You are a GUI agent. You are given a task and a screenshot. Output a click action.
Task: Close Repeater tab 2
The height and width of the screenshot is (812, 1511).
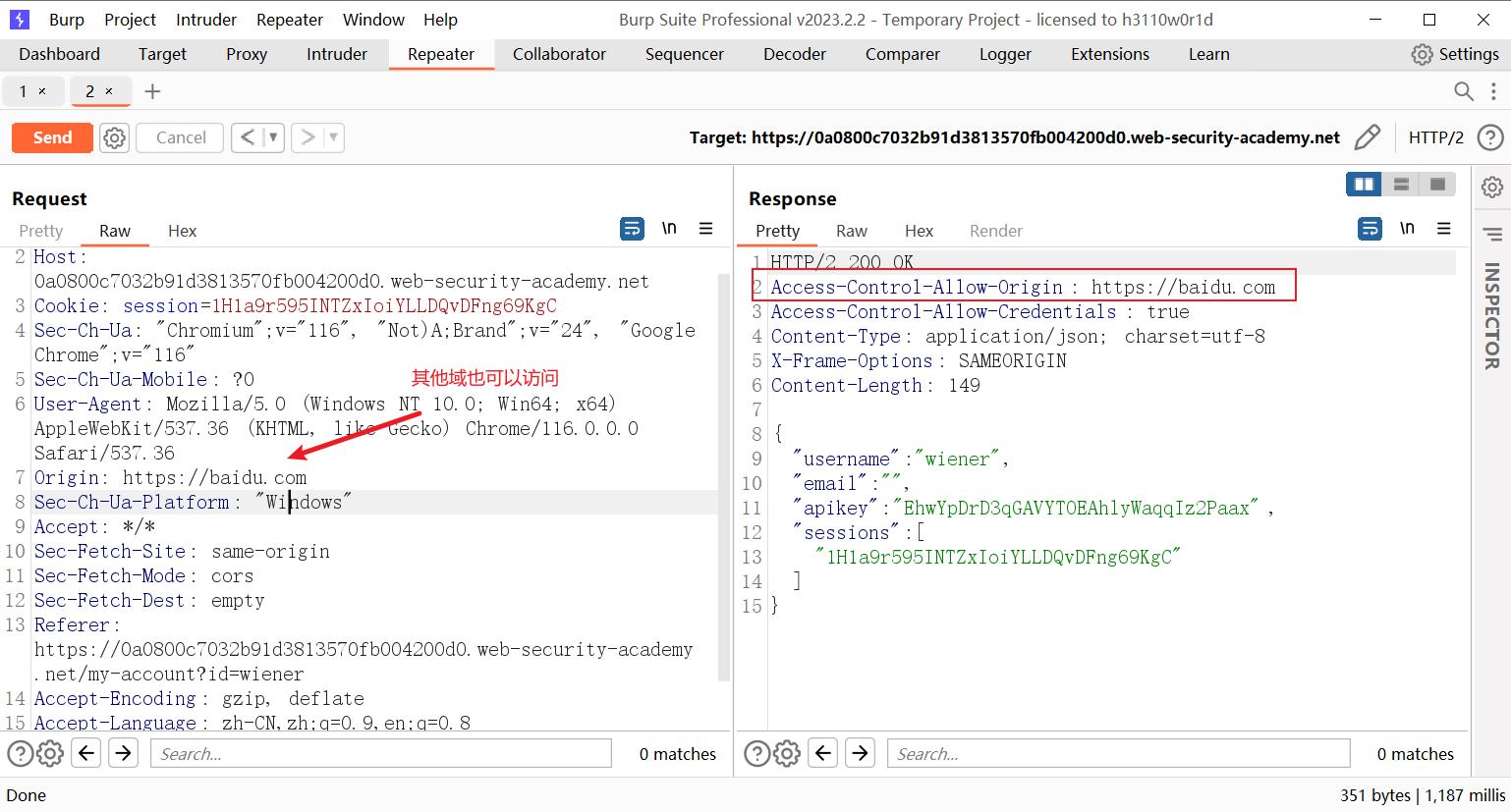click(109, 91)
